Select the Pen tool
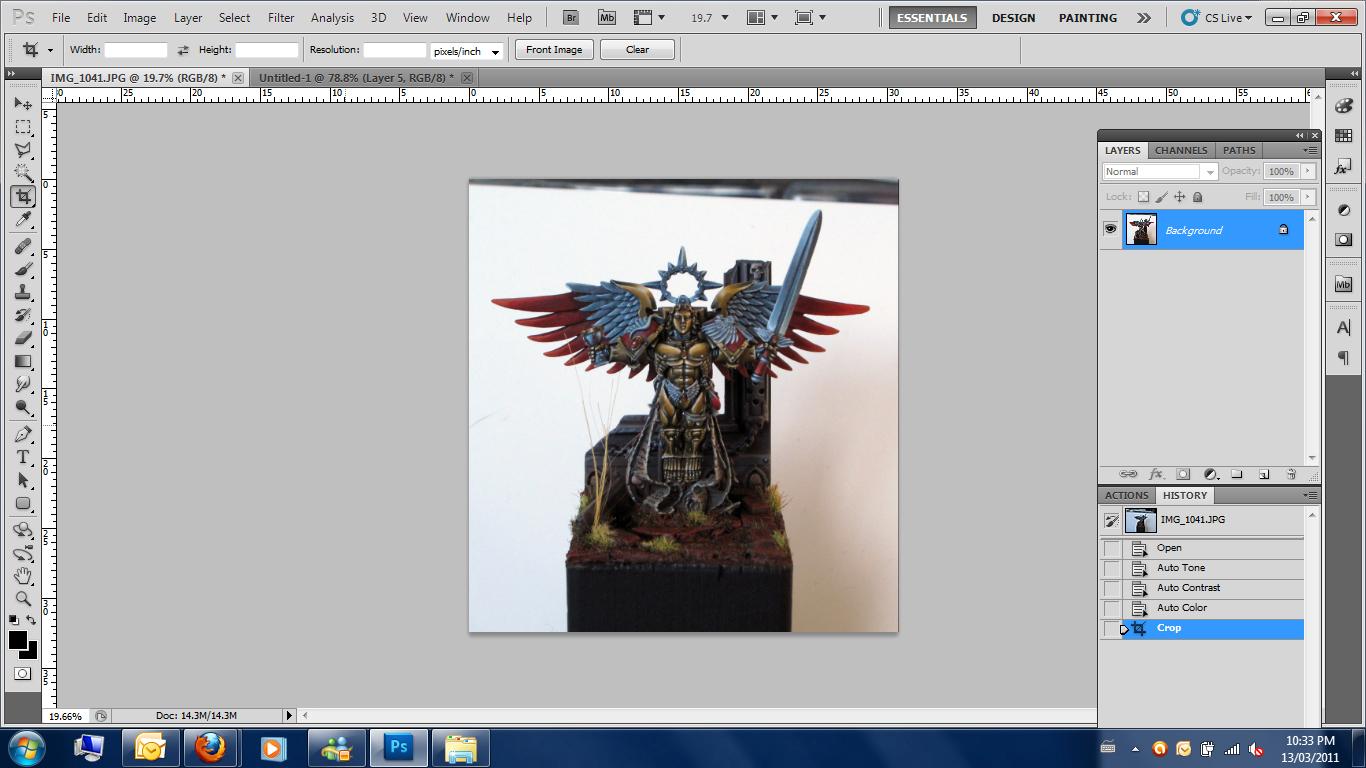This screenshot has width=1366, height=768. coord(23,434)
